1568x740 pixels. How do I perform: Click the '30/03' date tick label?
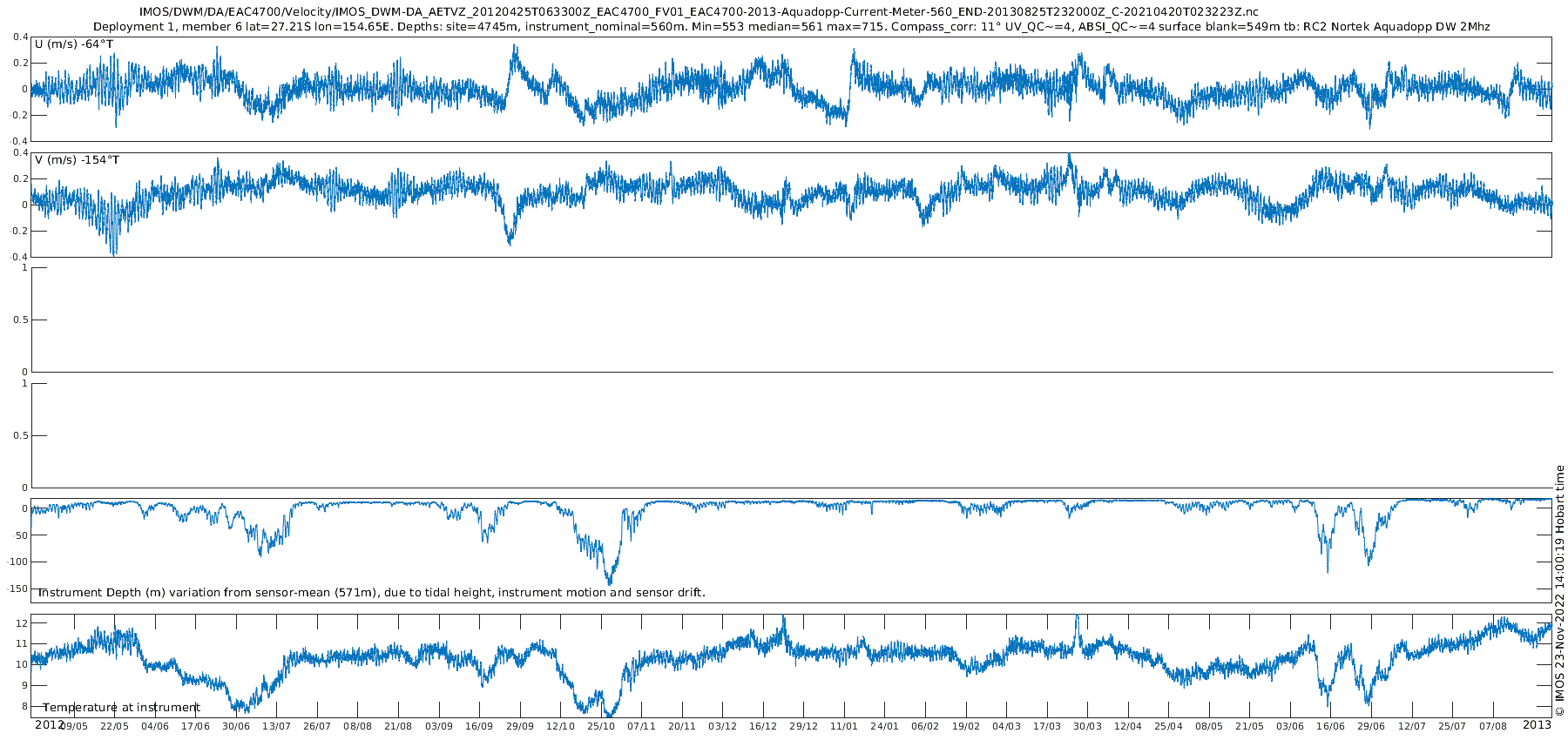pos(1087,726)
